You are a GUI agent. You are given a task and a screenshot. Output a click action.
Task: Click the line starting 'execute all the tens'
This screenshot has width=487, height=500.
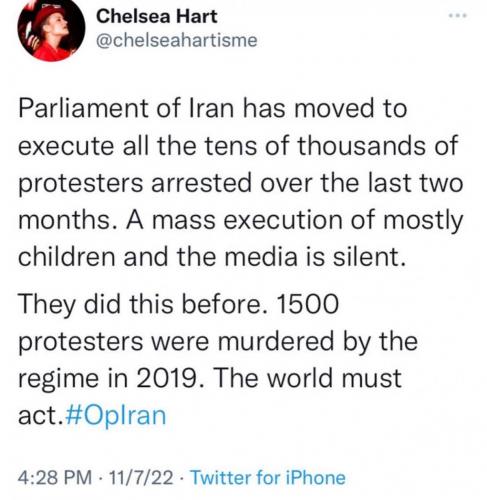click(238, 146)
